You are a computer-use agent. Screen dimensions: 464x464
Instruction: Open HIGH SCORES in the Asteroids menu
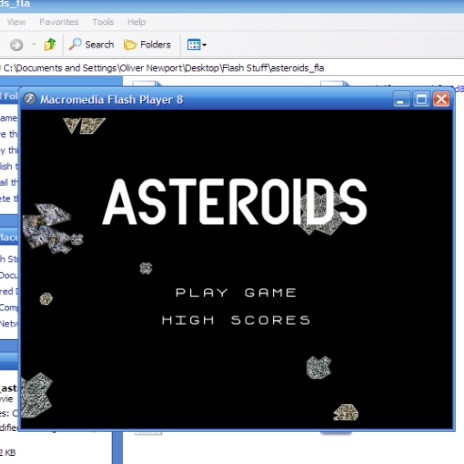(236, 320)
